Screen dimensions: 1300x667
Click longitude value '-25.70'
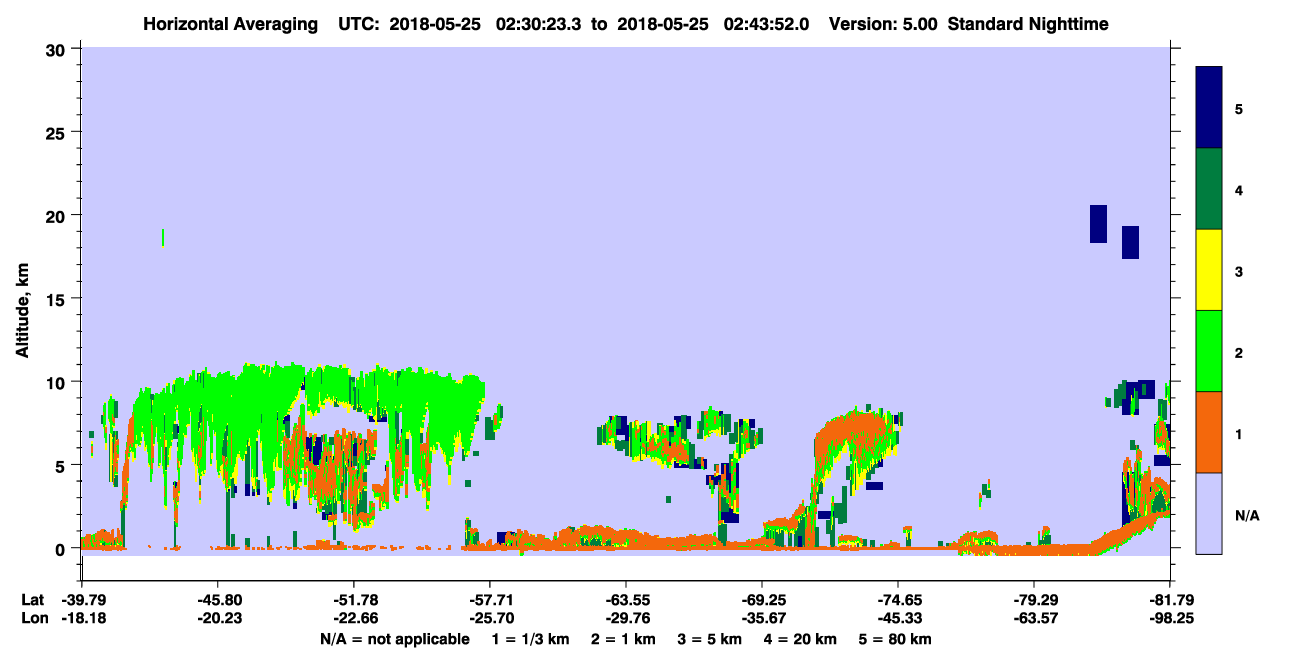click(490, 619)
